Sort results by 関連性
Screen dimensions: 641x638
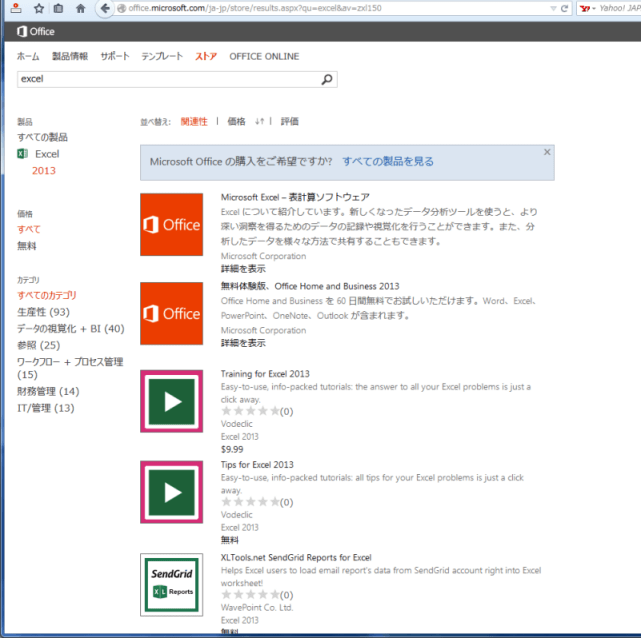[194, 121]
